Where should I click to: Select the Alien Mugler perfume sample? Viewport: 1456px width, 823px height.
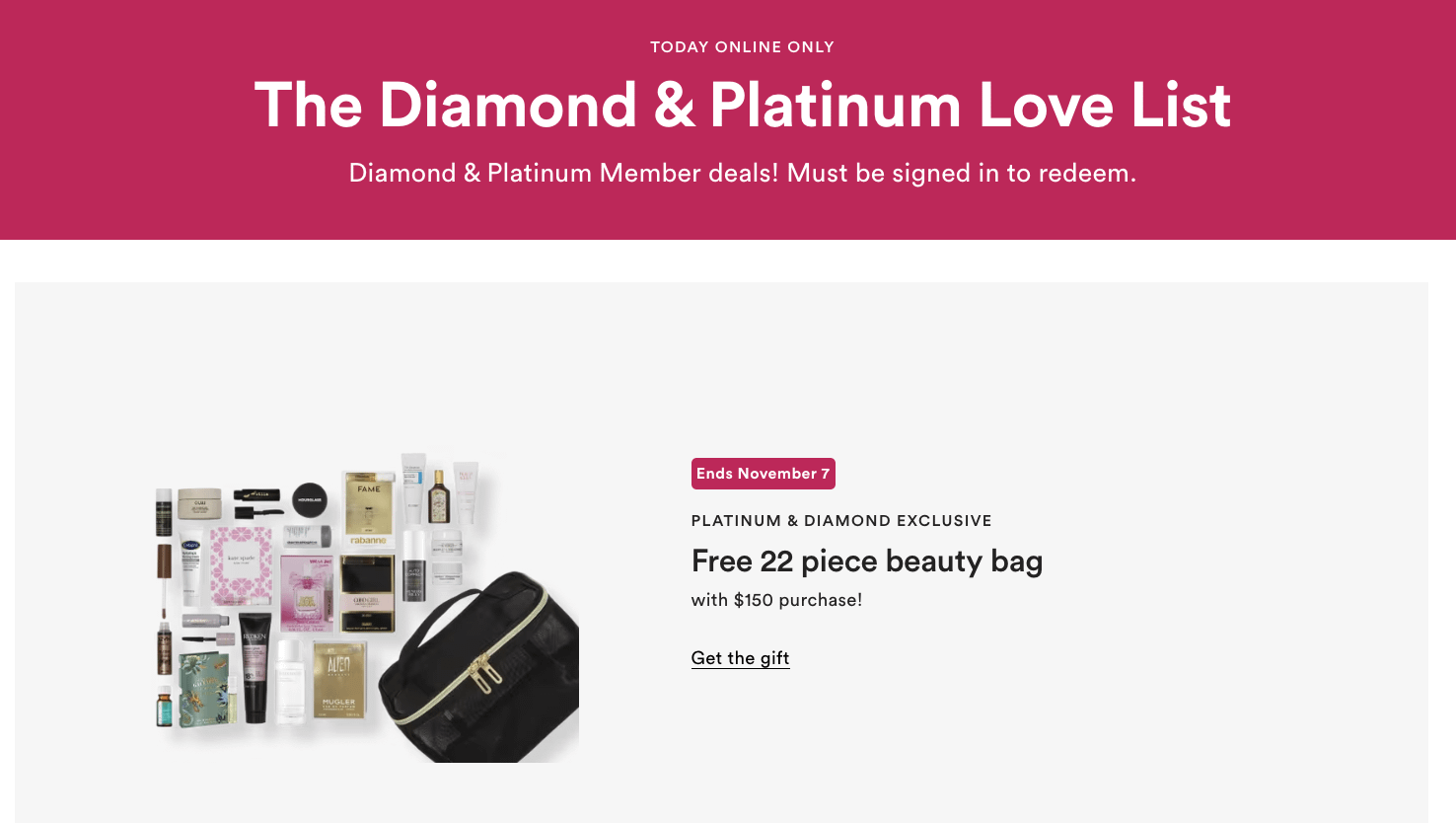coord(339,679)
